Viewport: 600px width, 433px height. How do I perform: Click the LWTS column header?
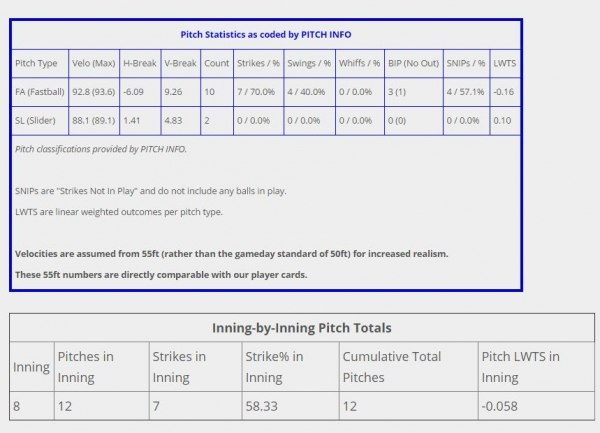point(505,63)
